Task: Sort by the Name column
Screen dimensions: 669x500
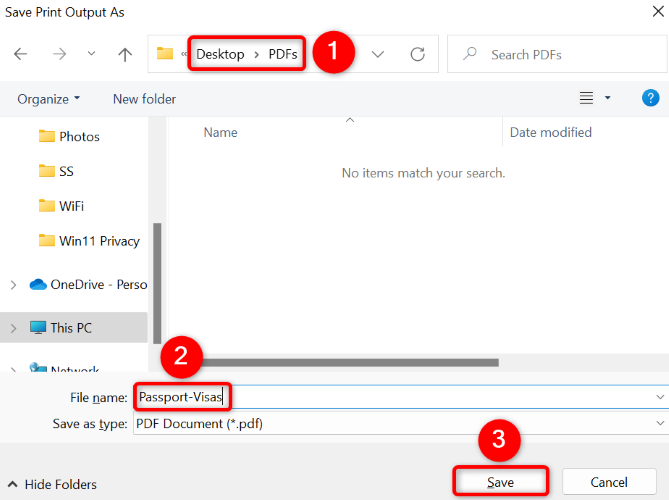Action: (x=220, y=132)
